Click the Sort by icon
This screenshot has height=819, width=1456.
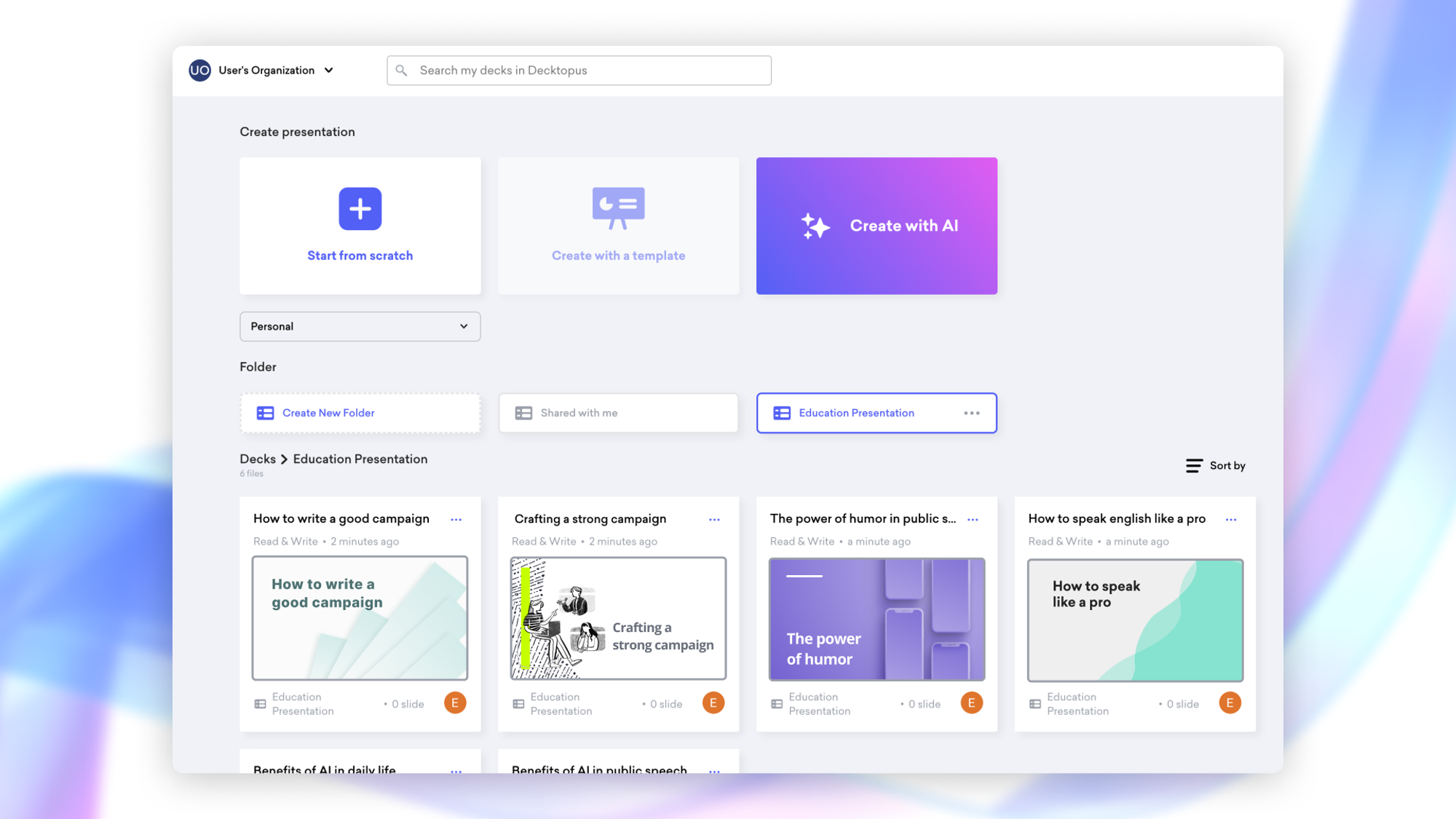[1195, 465]
